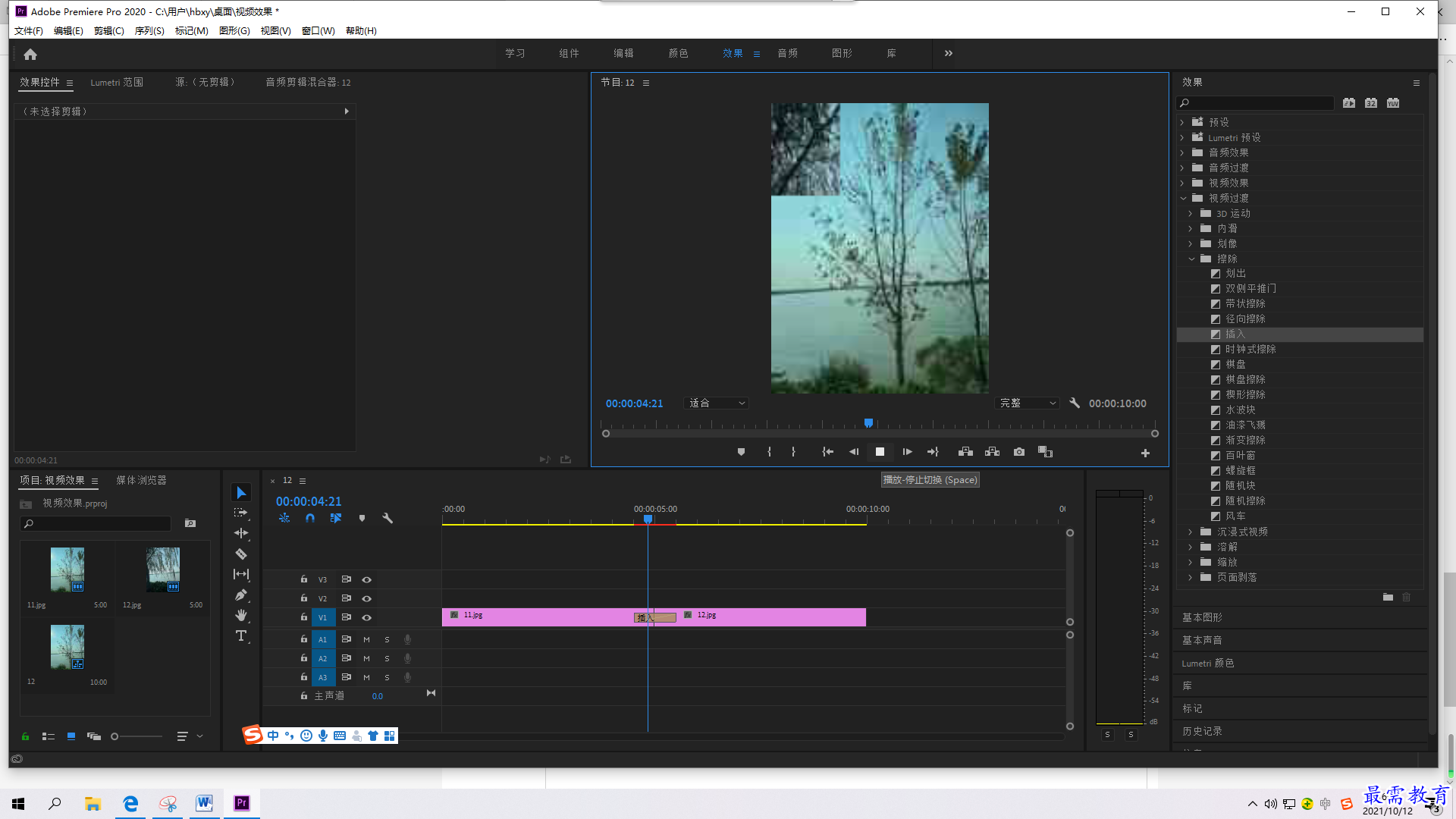The height and width of the screenshot is (819, 1456).
Task: Mark Out point button
Action: pos(793,452)
